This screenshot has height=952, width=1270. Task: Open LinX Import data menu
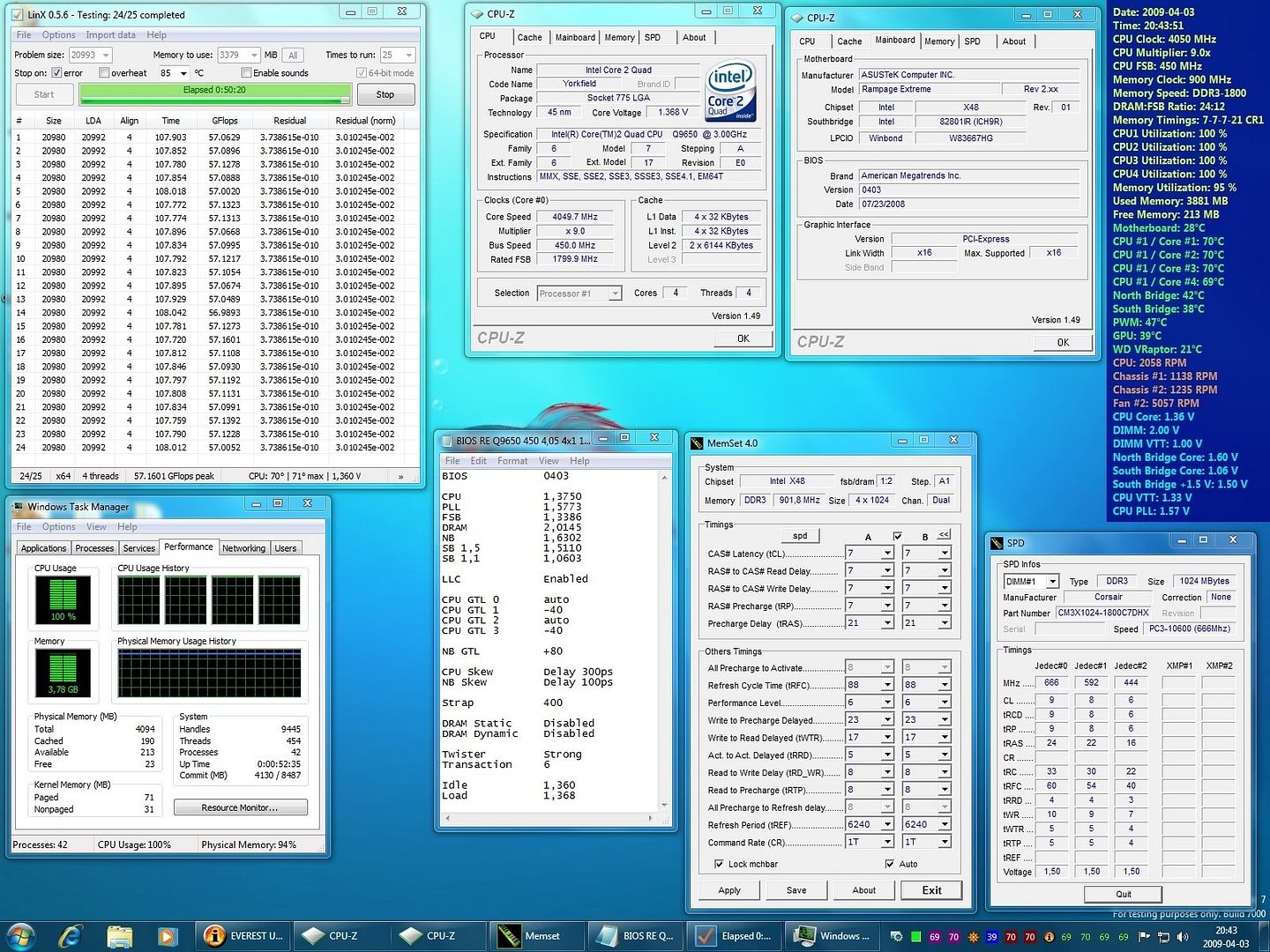pyautogui.click(x=110, y=35)
